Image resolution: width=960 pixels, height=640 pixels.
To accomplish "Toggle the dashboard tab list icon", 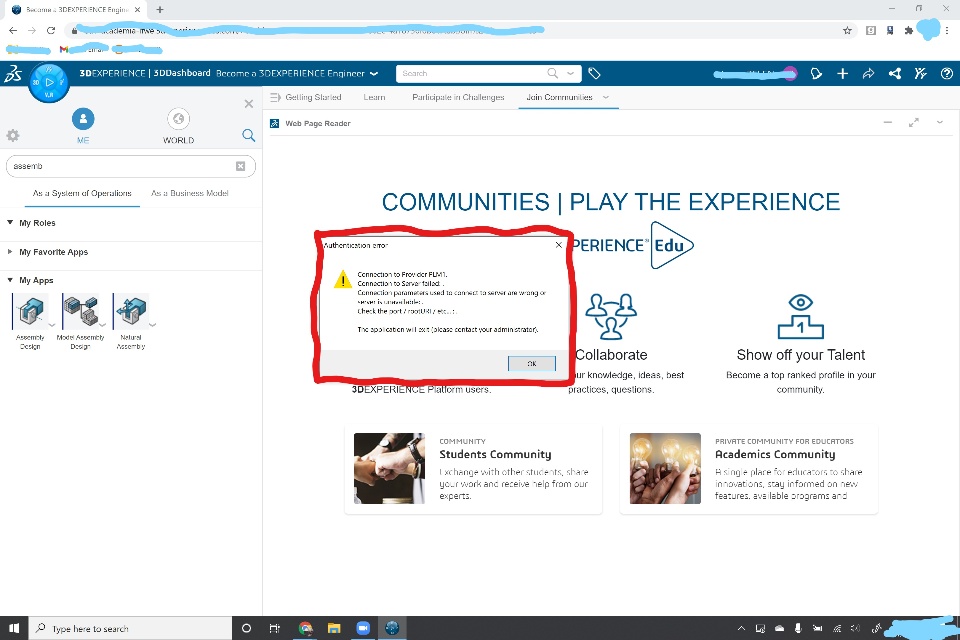I will tap(275, 97).
